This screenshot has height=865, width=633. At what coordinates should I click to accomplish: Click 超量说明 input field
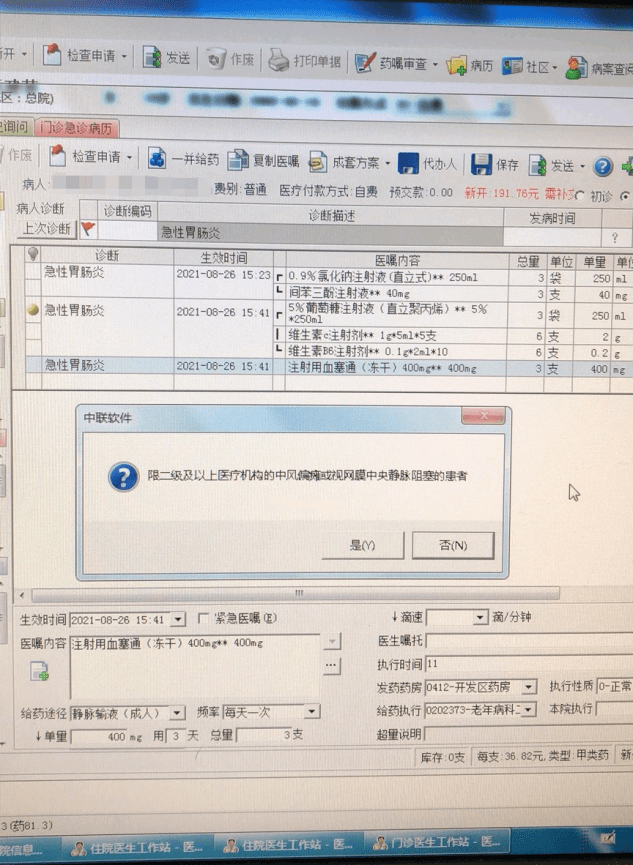coord(529,734)
